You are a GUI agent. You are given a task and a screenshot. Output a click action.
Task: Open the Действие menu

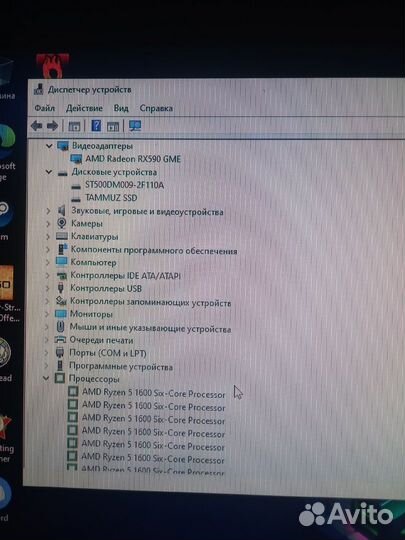point(84,108)
